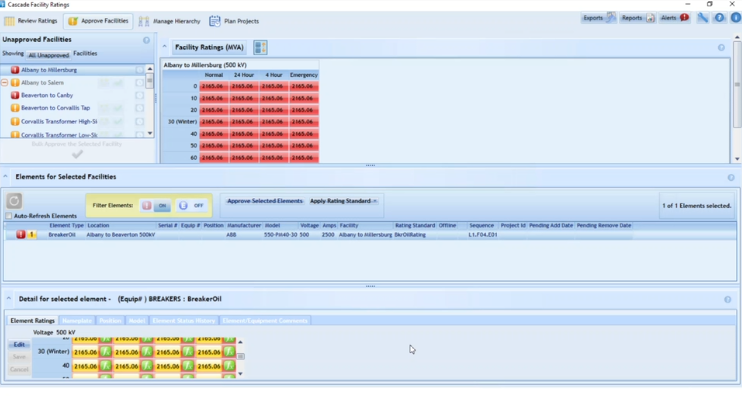Click the Facility Ratings panel scroll down arrow
This screenshot has height=396, width=742.
tap(737, 159)
